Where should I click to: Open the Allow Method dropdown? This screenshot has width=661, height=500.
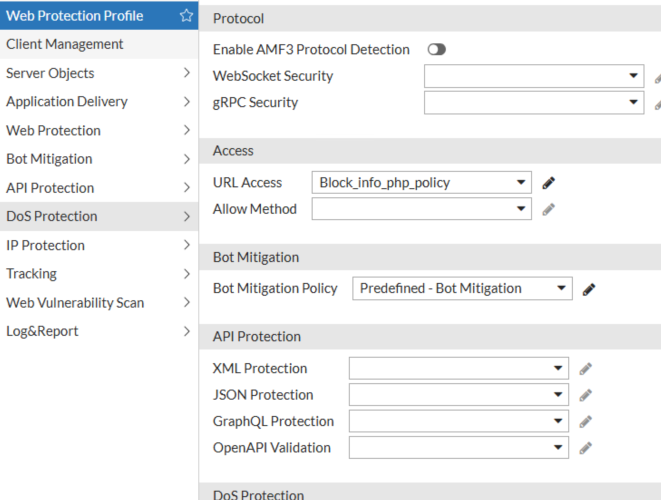[x=421, y=209]
